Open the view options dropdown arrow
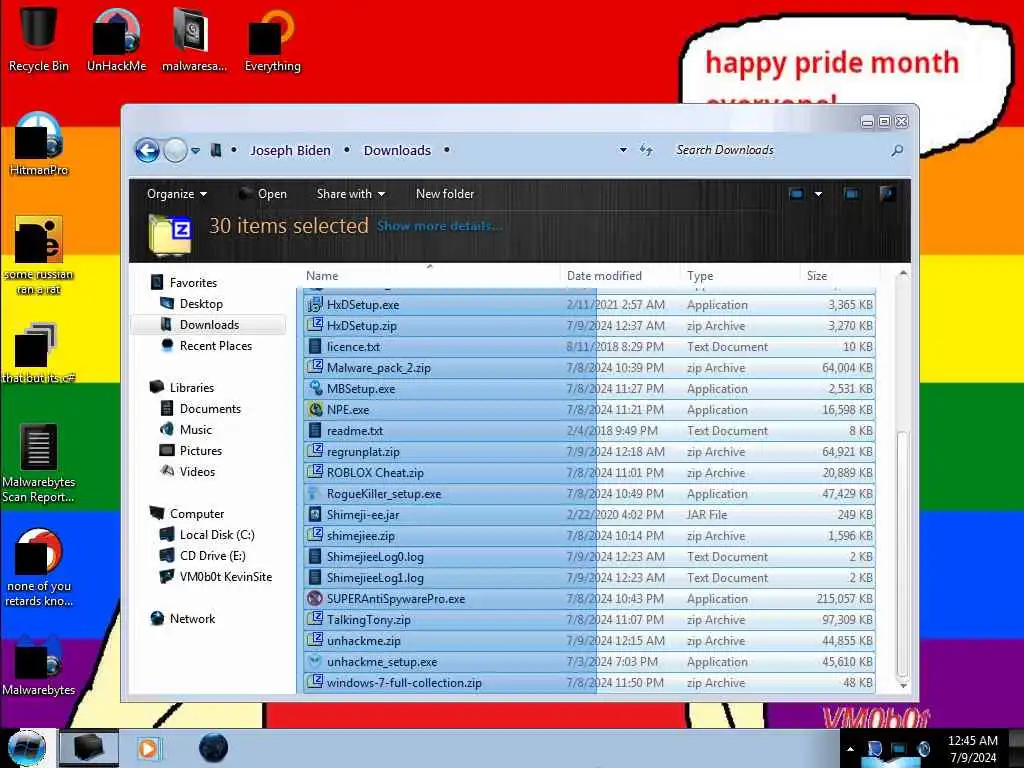 coord(818,194)
